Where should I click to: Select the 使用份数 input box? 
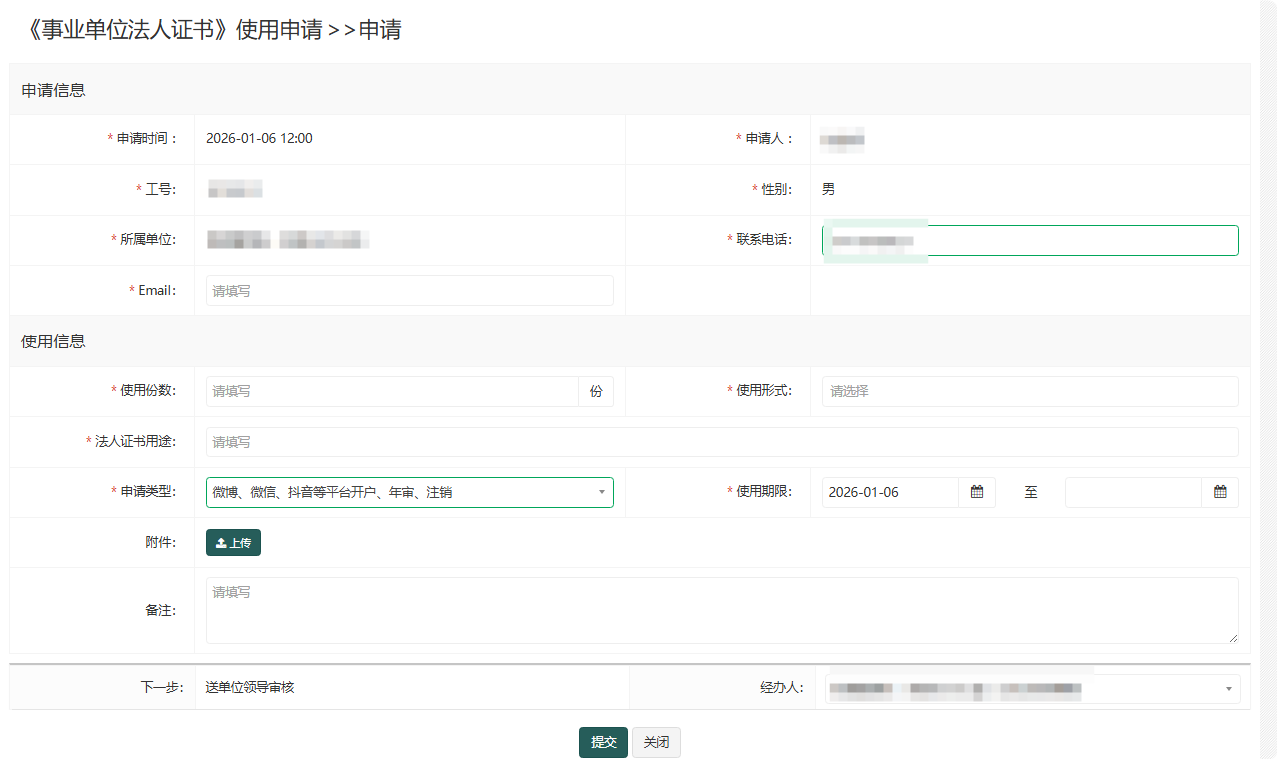click(392, 391)
